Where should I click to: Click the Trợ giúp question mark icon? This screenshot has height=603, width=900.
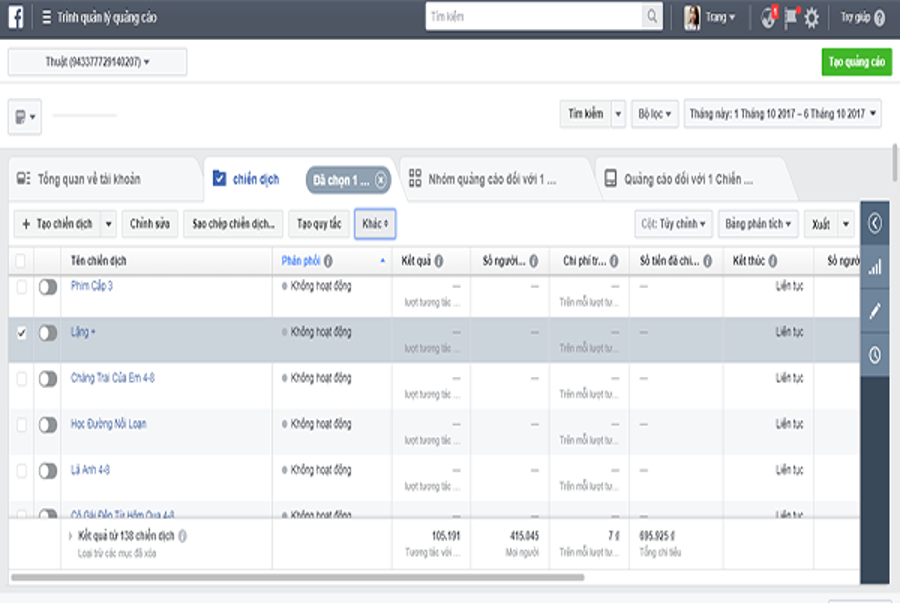coord(879,18)
